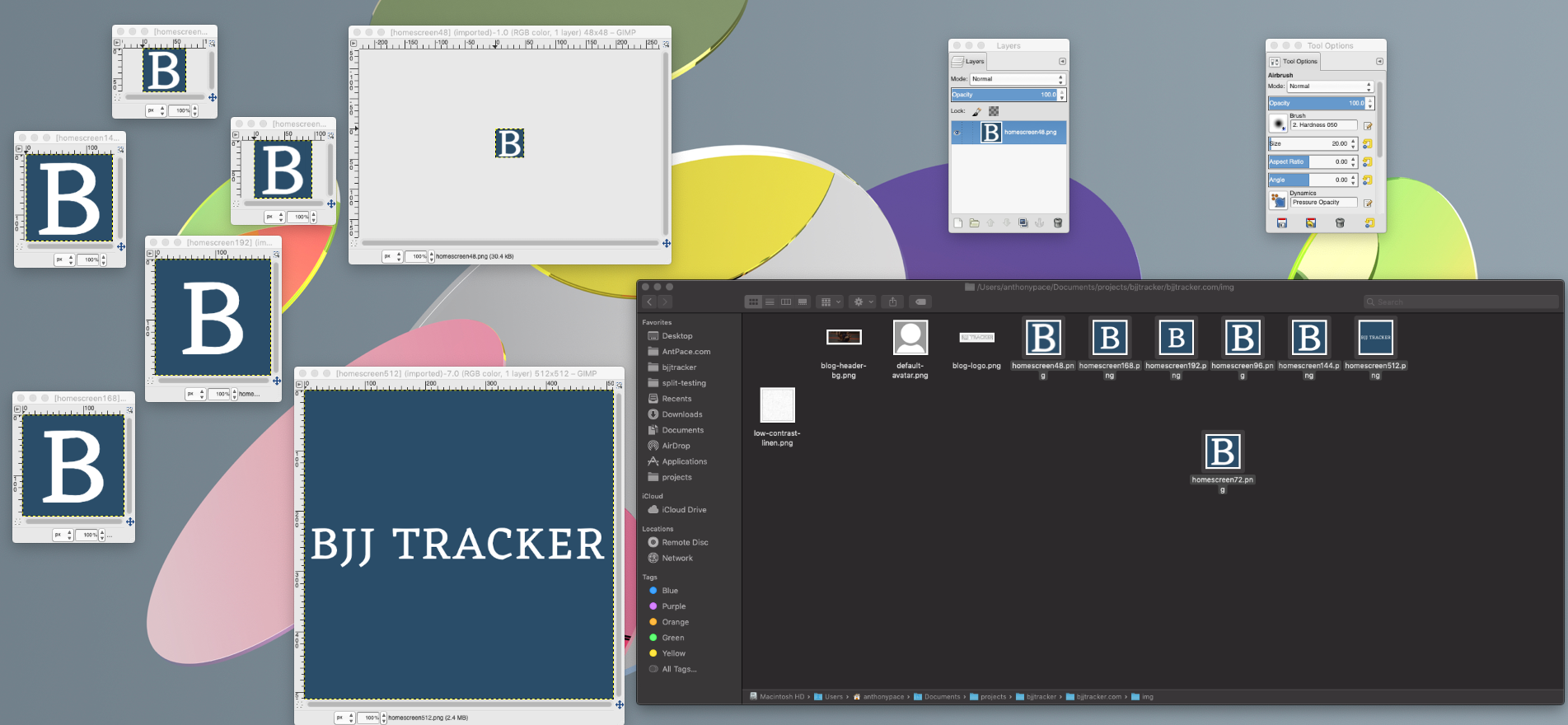Open the Finder action gear menu
The image size is (1568, 725).
[x=863, y=302]
